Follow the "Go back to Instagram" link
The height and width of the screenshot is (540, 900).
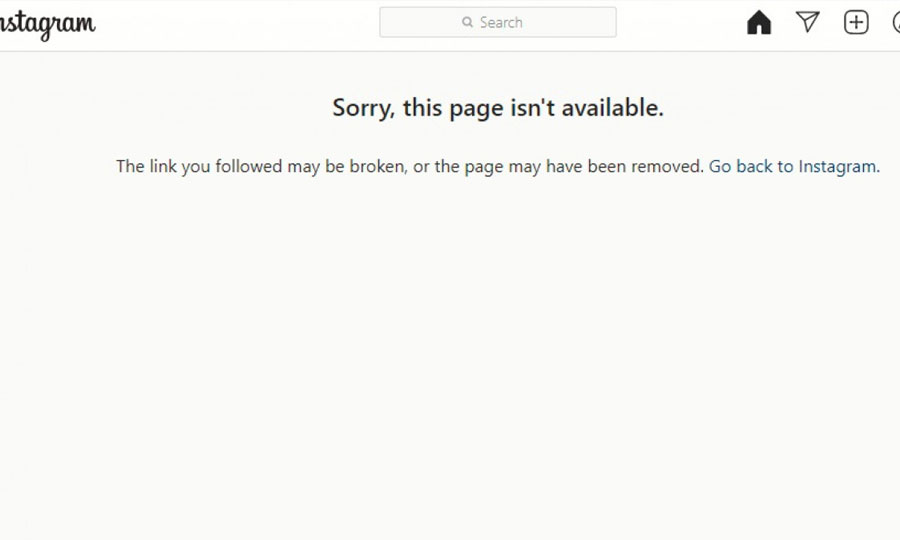coord(794,166)
